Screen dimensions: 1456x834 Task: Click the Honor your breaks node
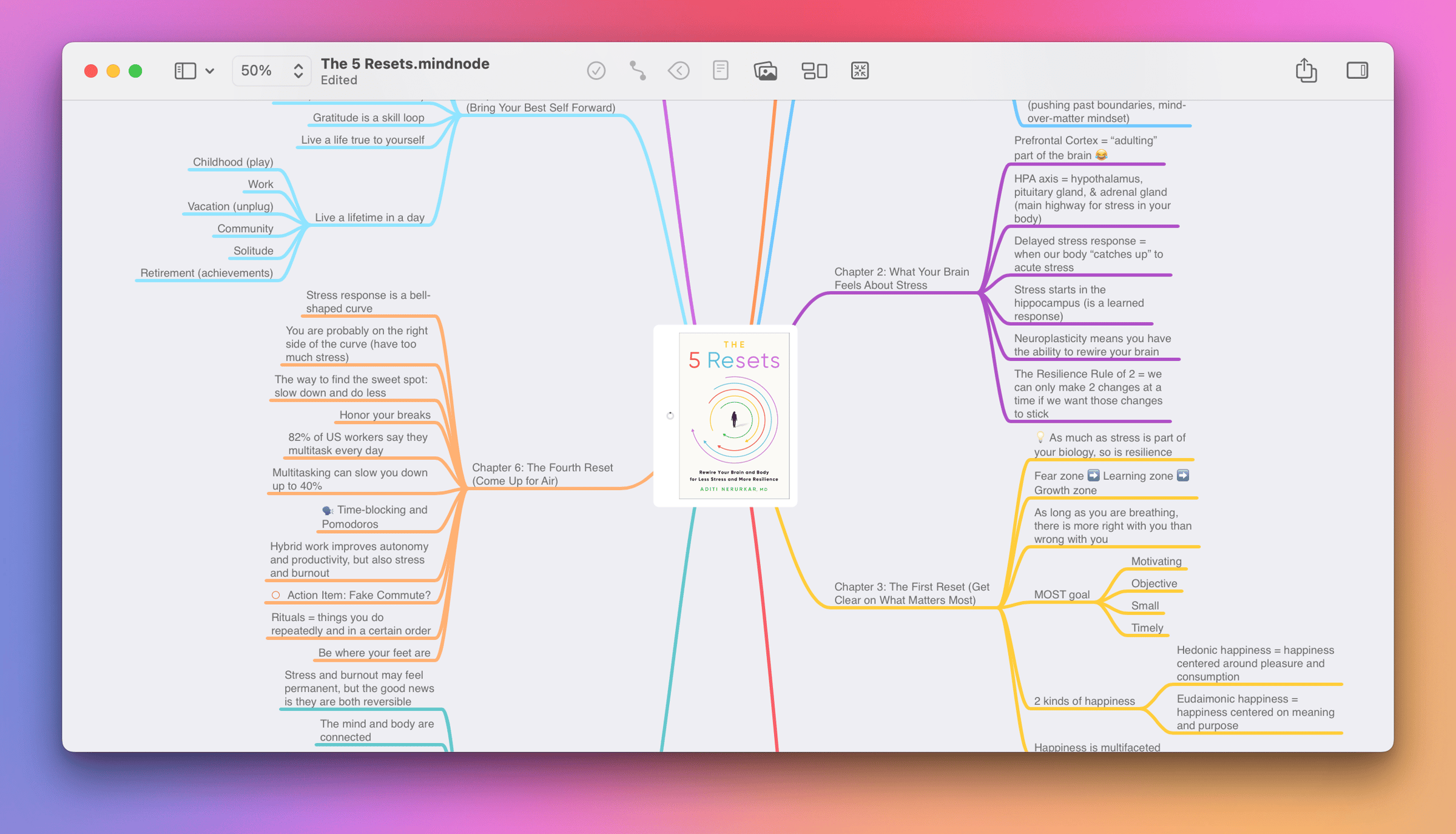(385, 415)
